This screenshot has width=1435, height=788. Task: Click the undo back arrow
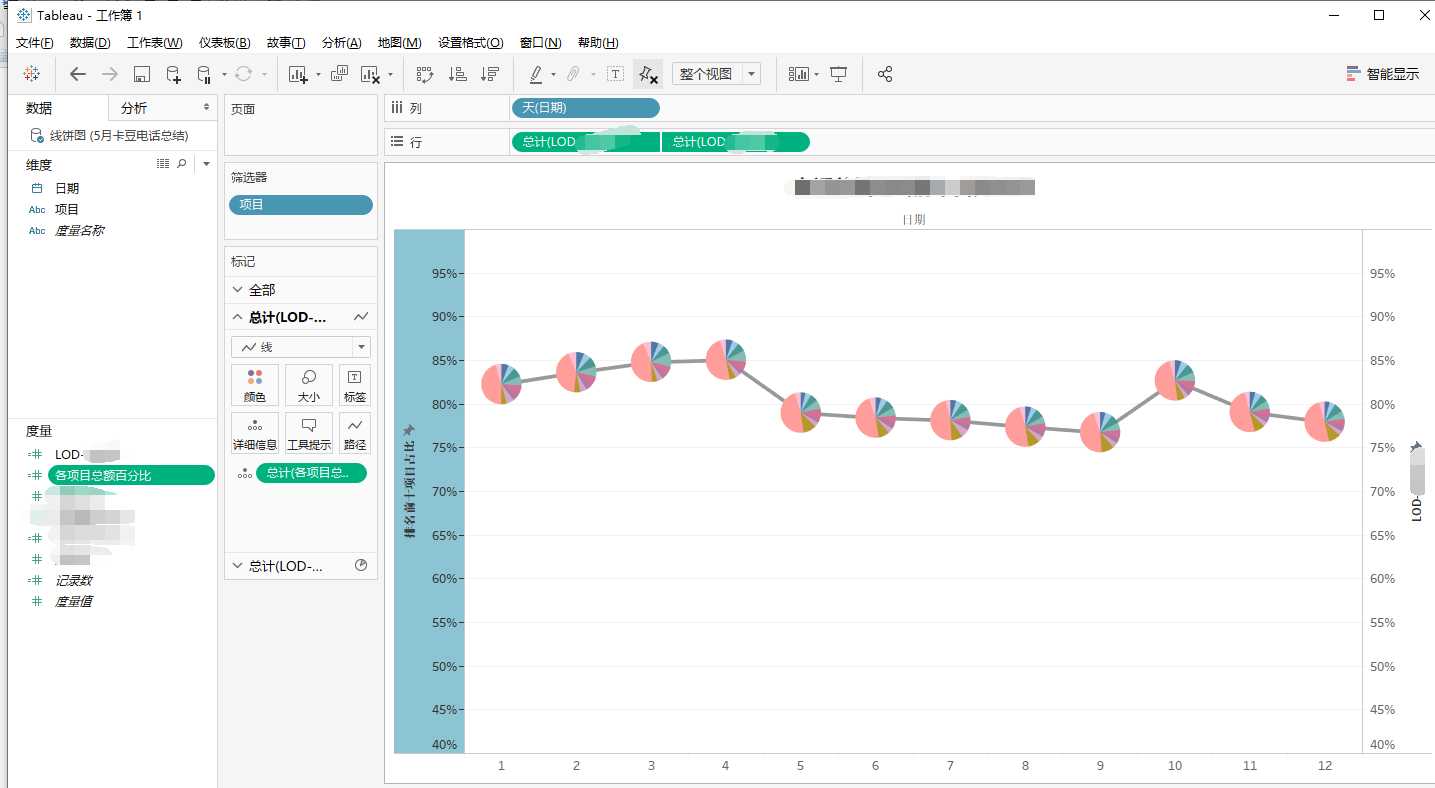[x=78, y=74]
